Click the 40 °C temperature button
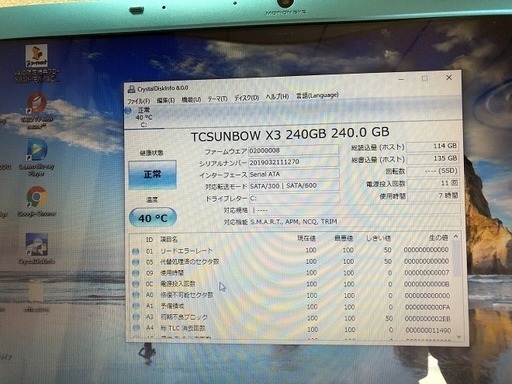This screenshot has height=384, width=512. click(153, 218)
